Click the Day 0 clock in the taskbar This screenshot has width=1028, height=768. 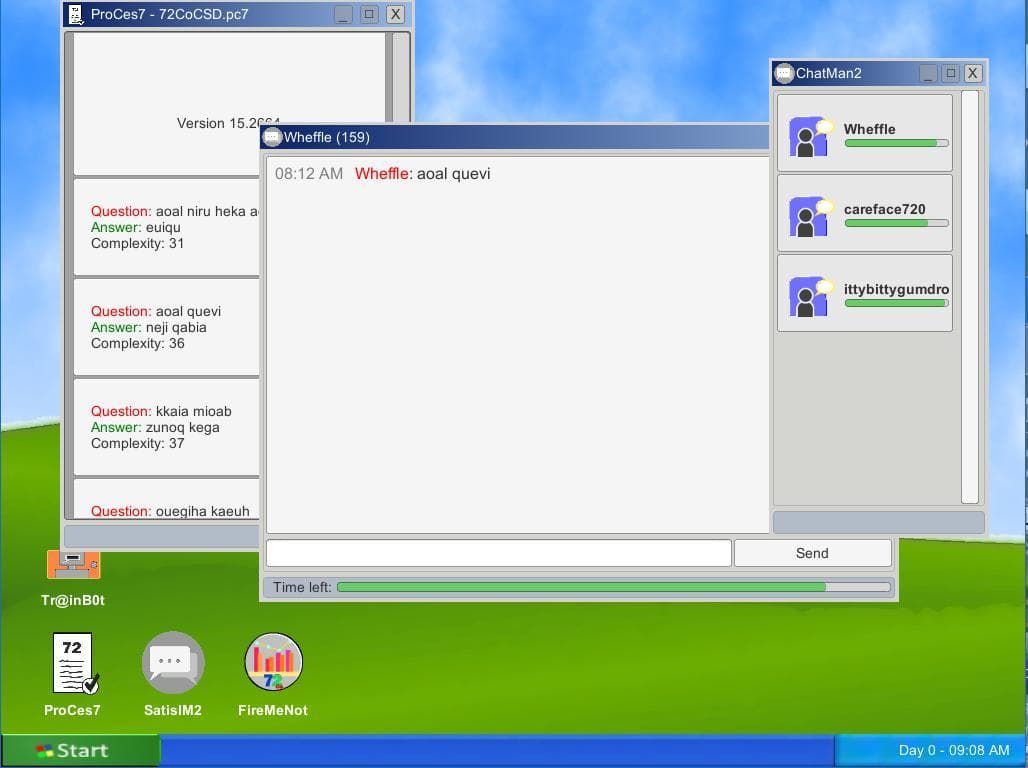coord(954,750)
